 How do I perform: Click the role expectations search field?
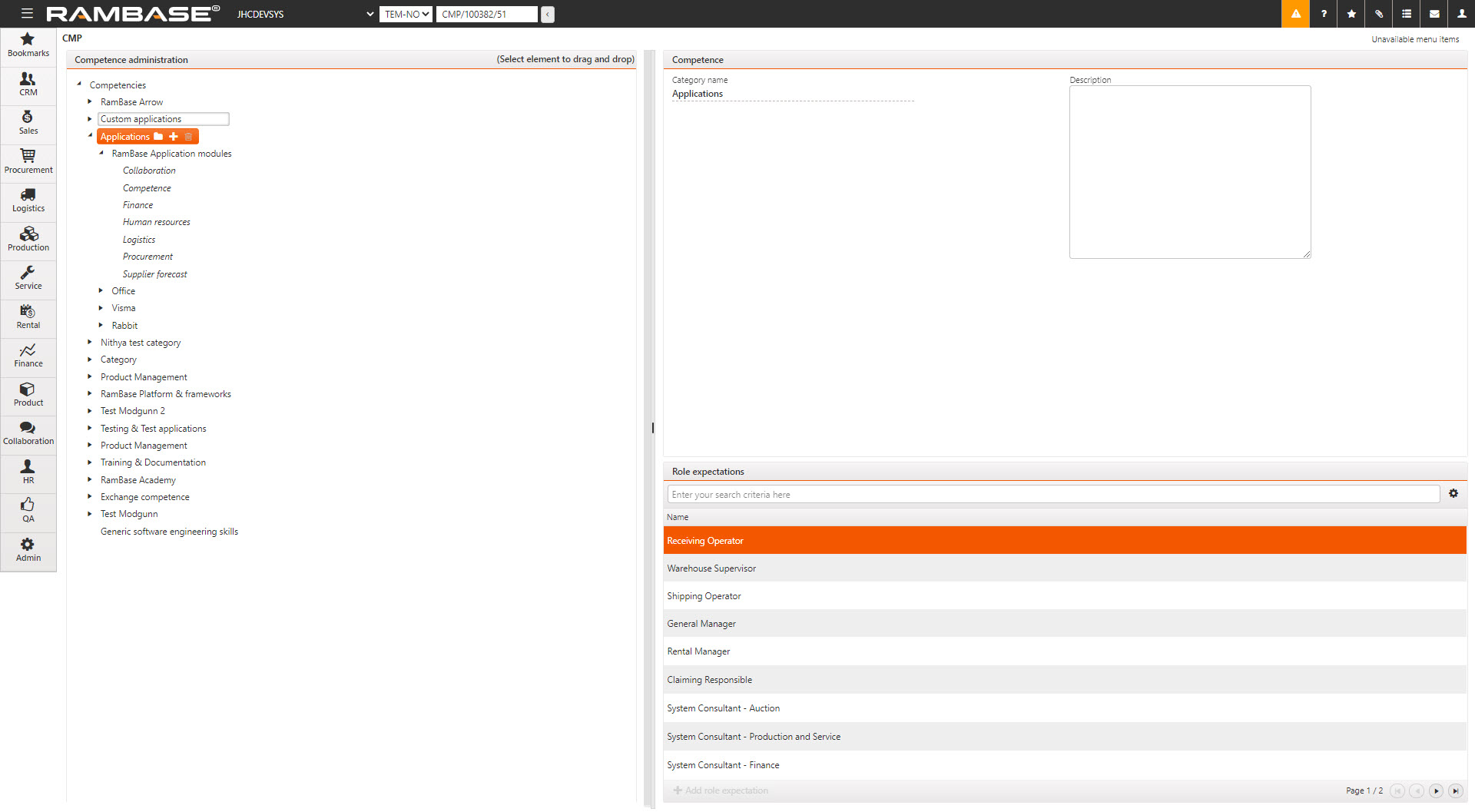[x=1052, y=495]
